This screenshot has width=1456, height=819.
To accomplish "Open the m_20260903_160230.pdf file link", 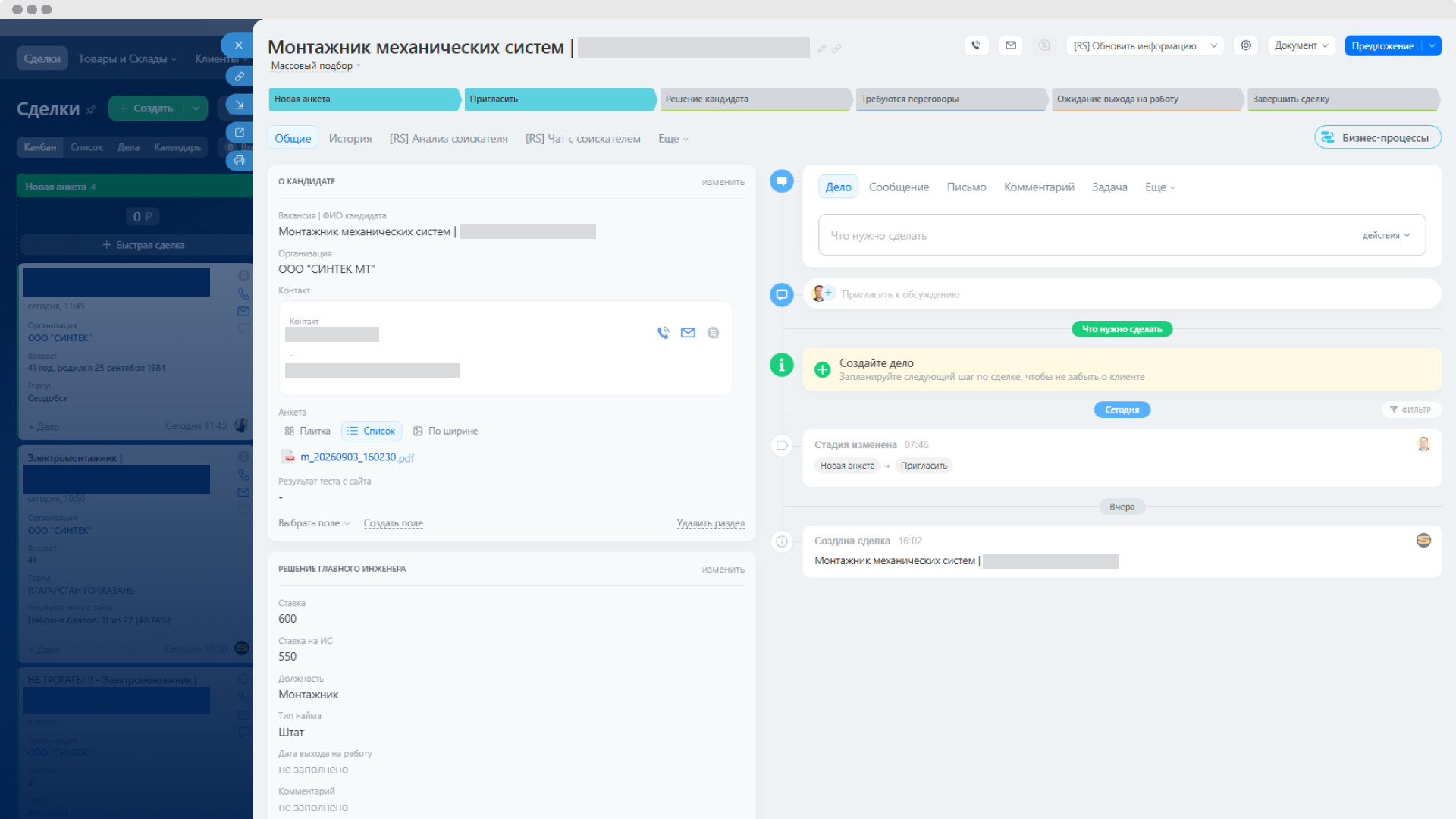I will pyautogui.click(x=357, y=457).
